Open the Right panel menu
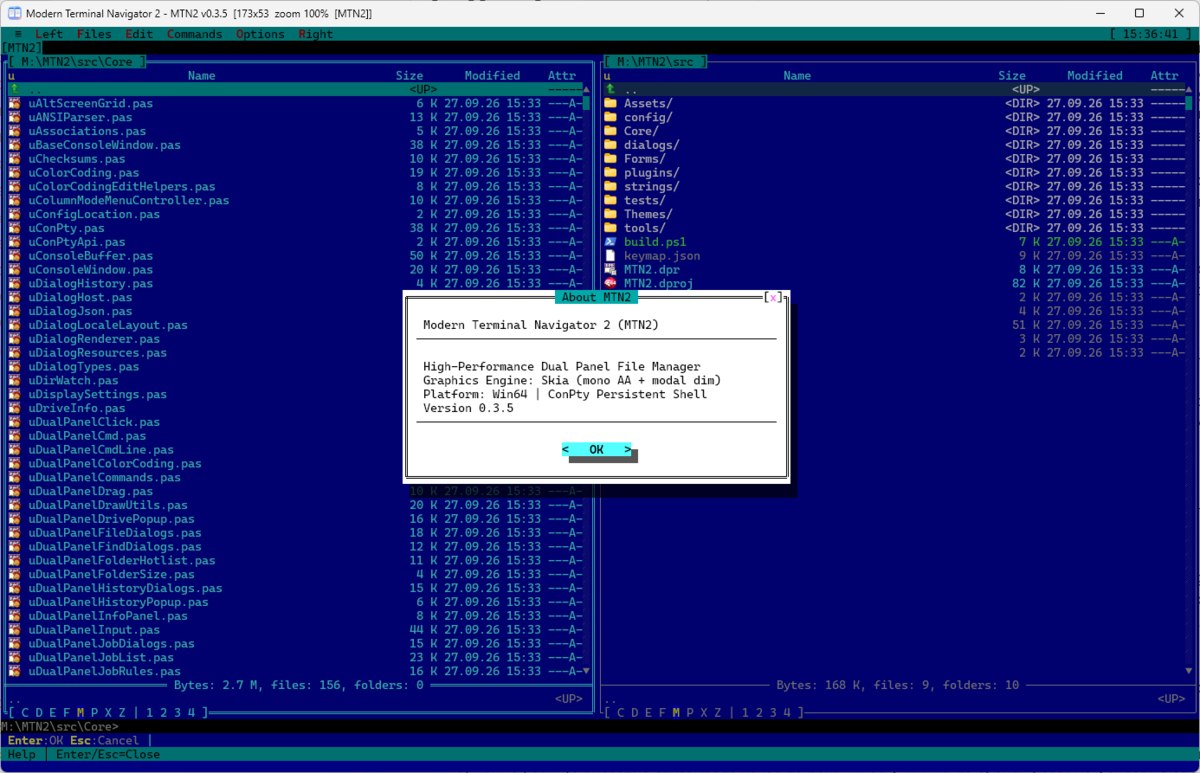Image resolution: width=1200 pixels, height=773 pixels. point(316,34)
